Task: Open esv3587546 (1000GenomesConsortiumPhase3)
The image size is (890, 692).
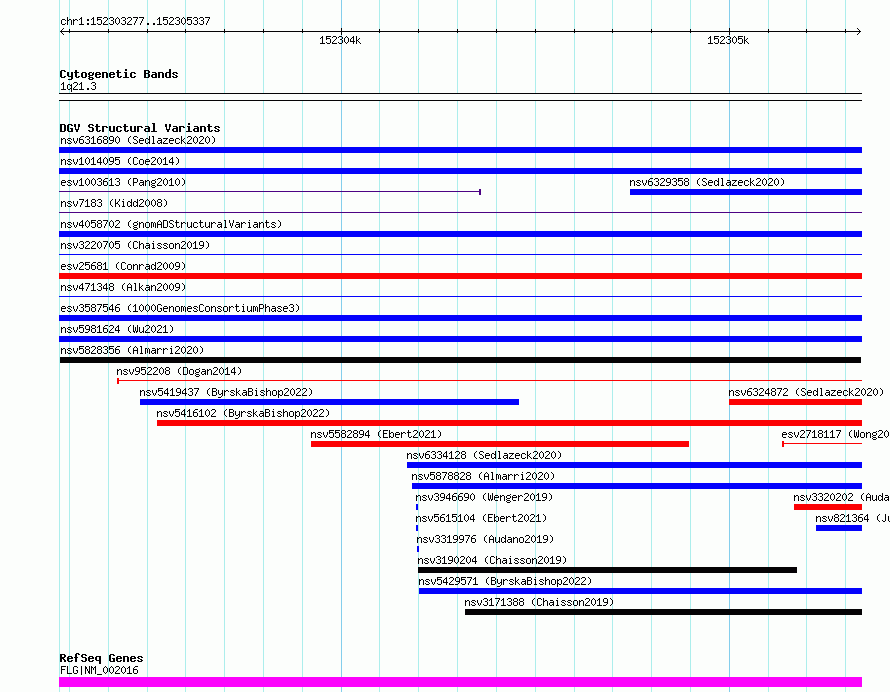Action: tap(180, 308)
